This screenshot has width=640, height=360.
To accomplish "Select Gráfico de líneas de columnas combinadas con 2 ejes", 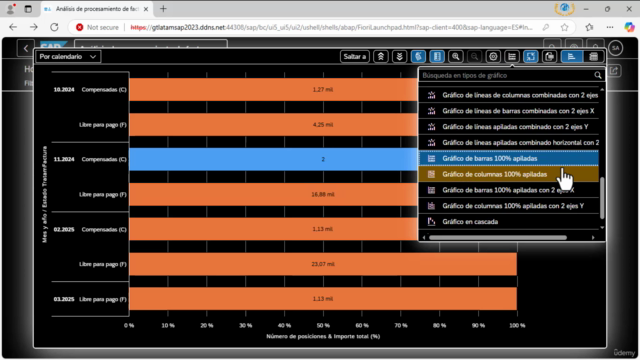I will pos(509,95).
